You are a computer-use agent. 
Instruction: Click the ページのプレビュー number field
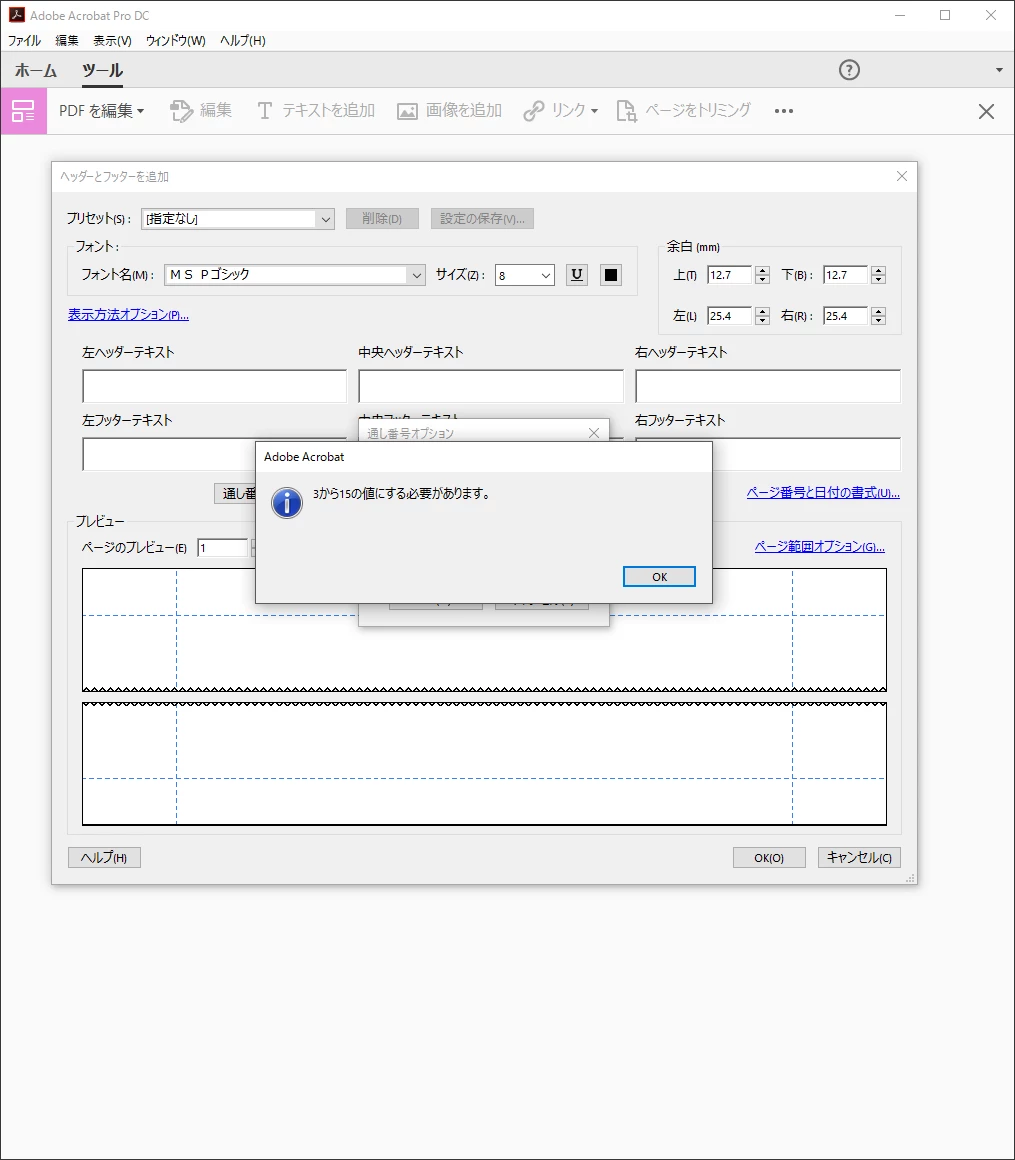222,548
